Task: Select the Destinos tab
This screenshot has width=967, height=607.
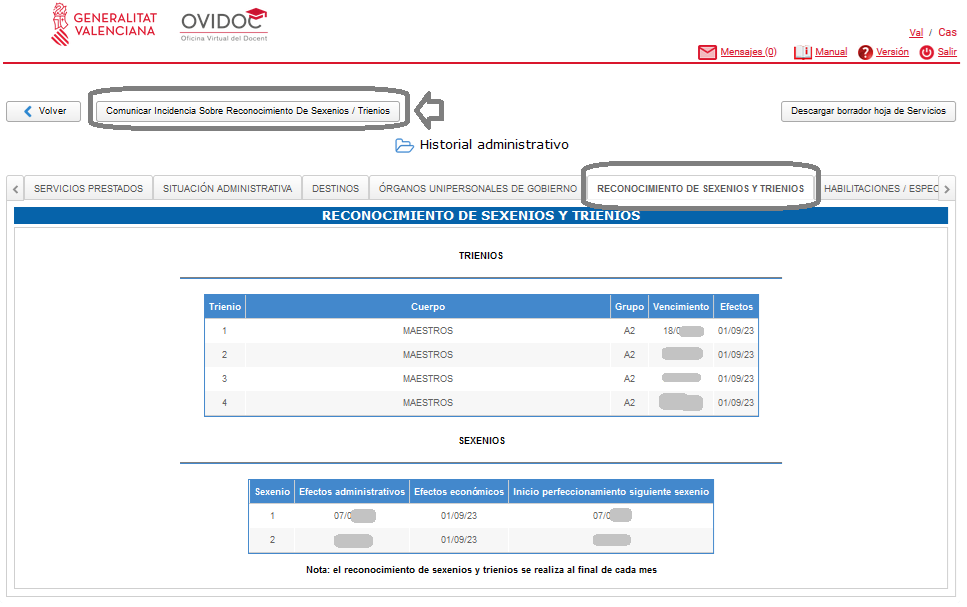Action: tap(335, 188)
